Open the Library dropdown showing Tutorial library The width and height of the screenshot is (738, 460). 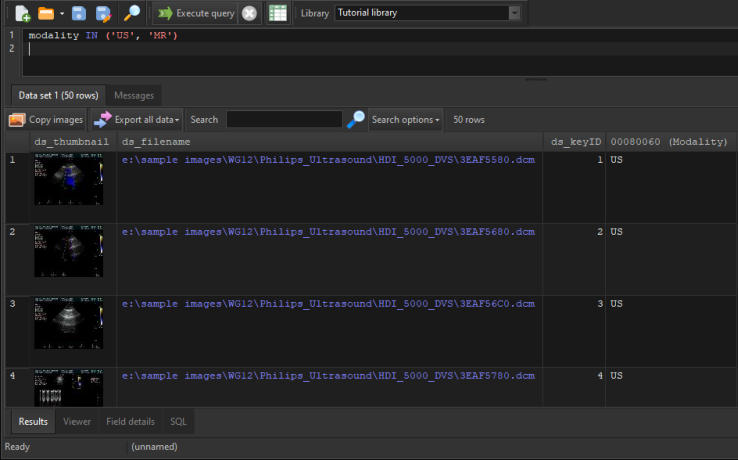point(428,13)
